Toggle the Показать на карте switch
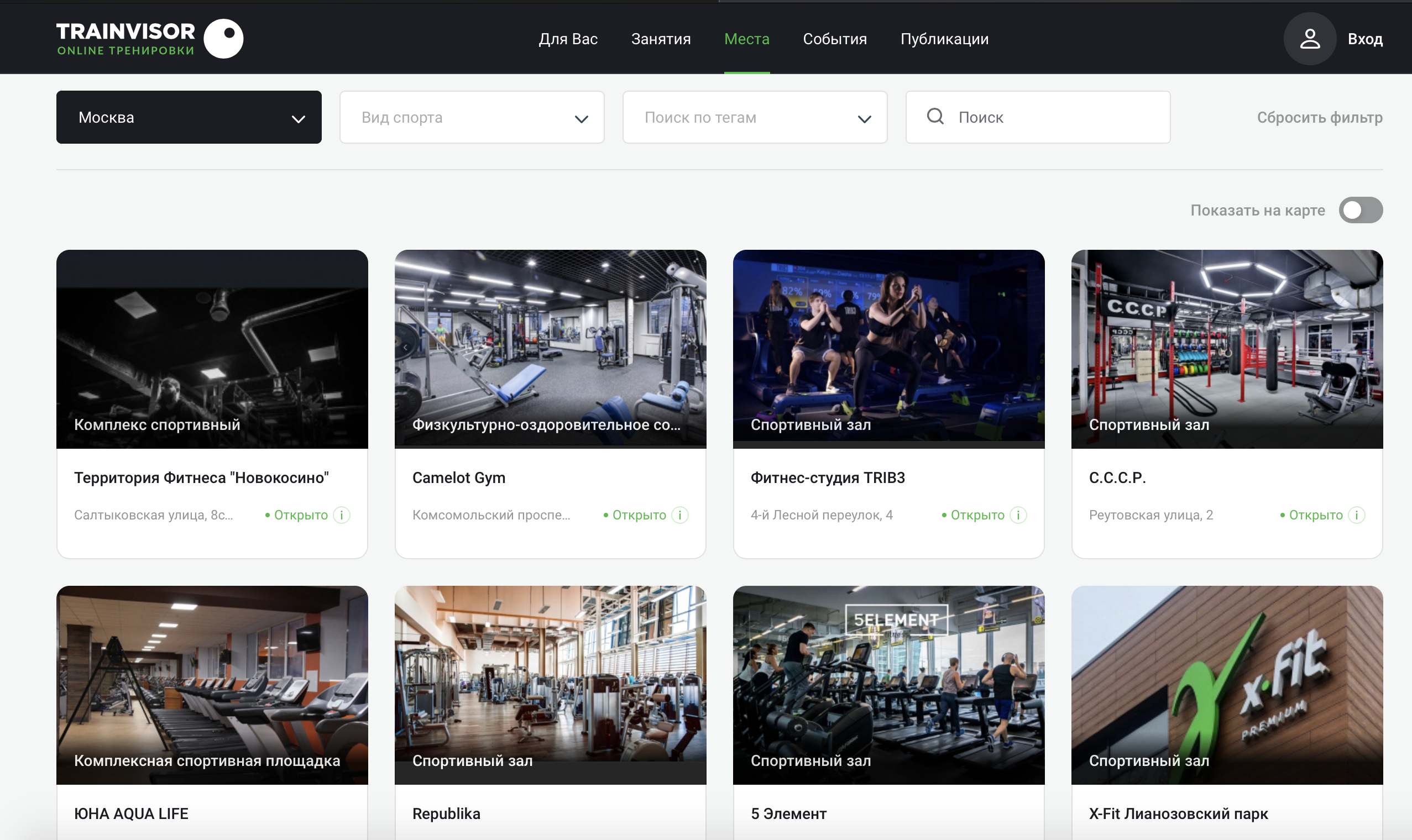This screenshot has height=840, width=1412. click(x=1360, y=210)
